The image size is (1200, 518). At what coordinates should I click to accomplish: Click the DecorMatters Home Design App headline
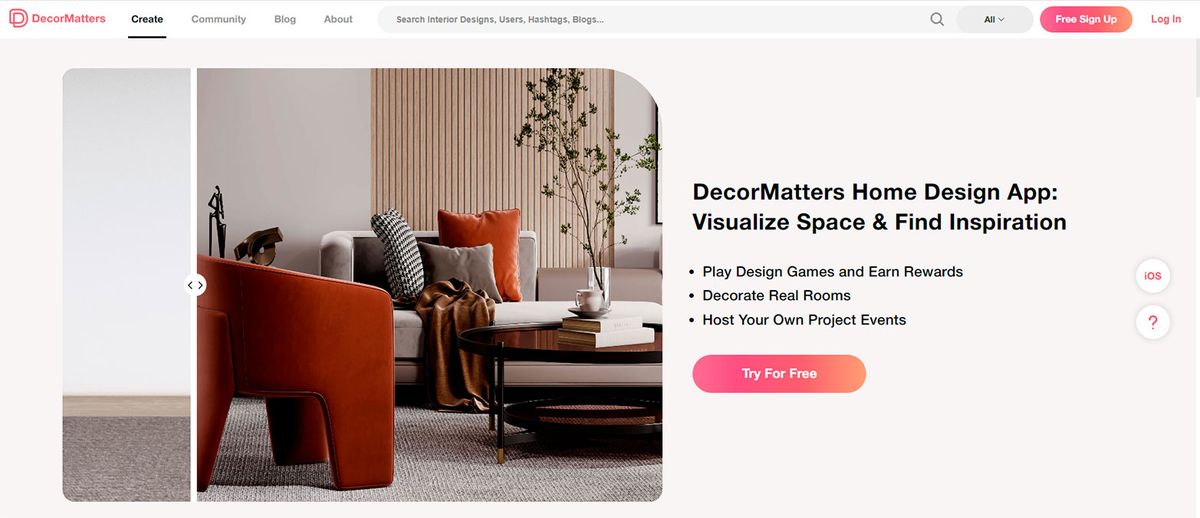click(x=879, y=207)
